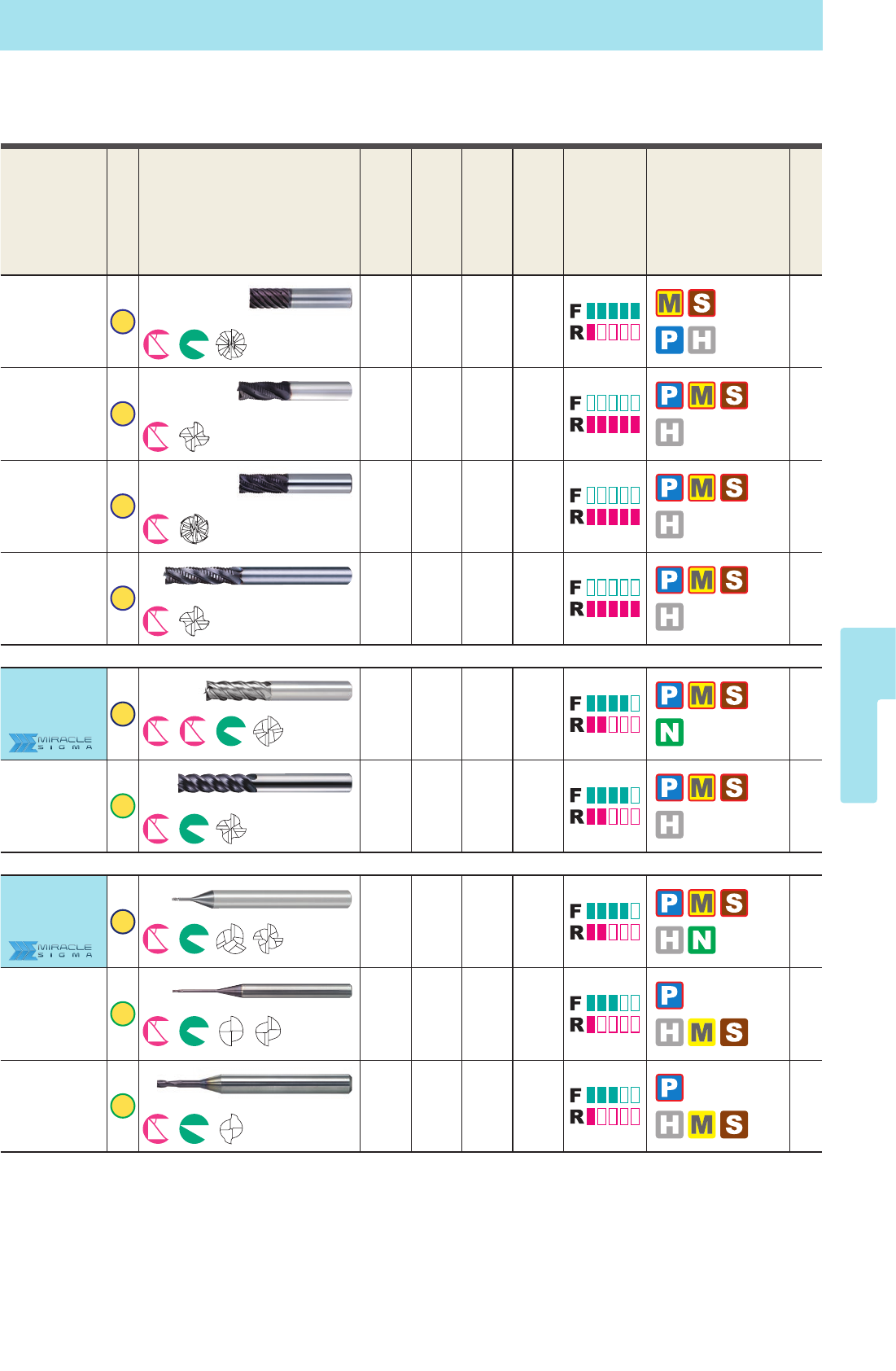Open the silver tapered-neck end mill image
This screenshot has height=1371, width=896.
coord(261,899)
